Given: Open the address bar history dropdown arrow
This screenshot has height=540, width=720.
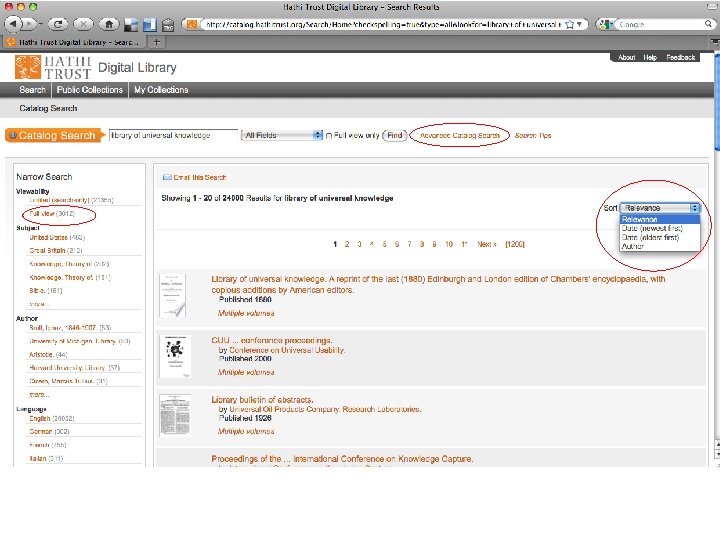Looking at the screenshot, I should pos(579,24).
